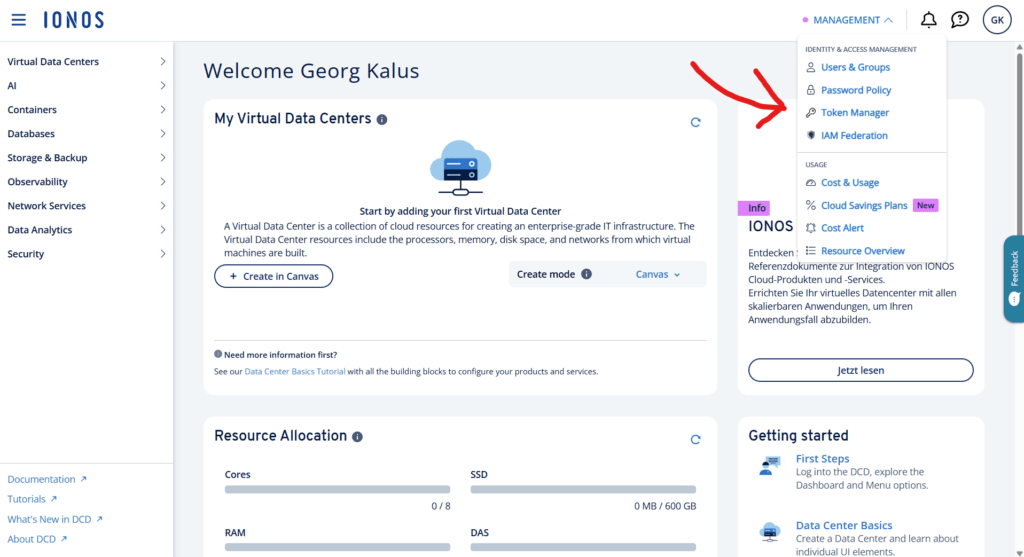Click info icon beside Resource Allocation
Viewport: 1024px width, 557px height.
(x=357, y=437)
